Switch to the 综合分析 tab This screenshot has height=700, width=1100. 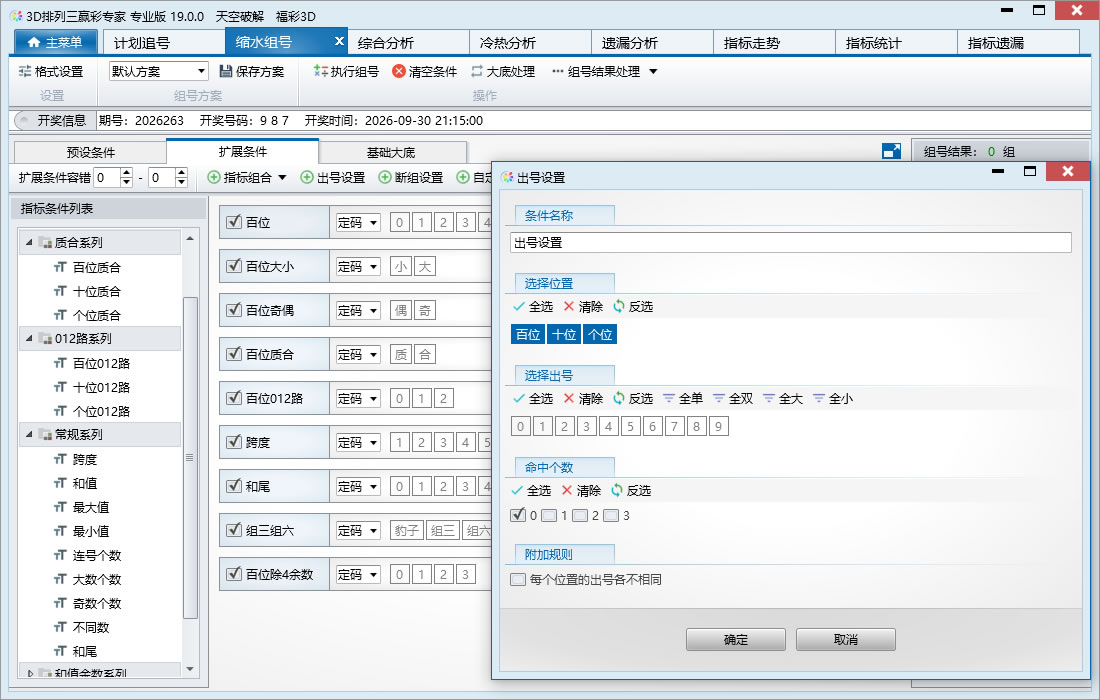408,43
